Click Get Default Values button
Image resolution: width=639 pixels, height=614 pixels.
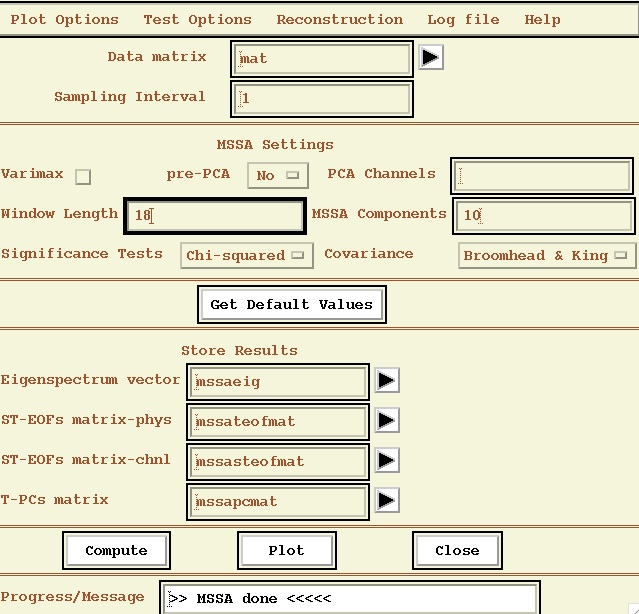pyautogui.click(x=291, y=305)
